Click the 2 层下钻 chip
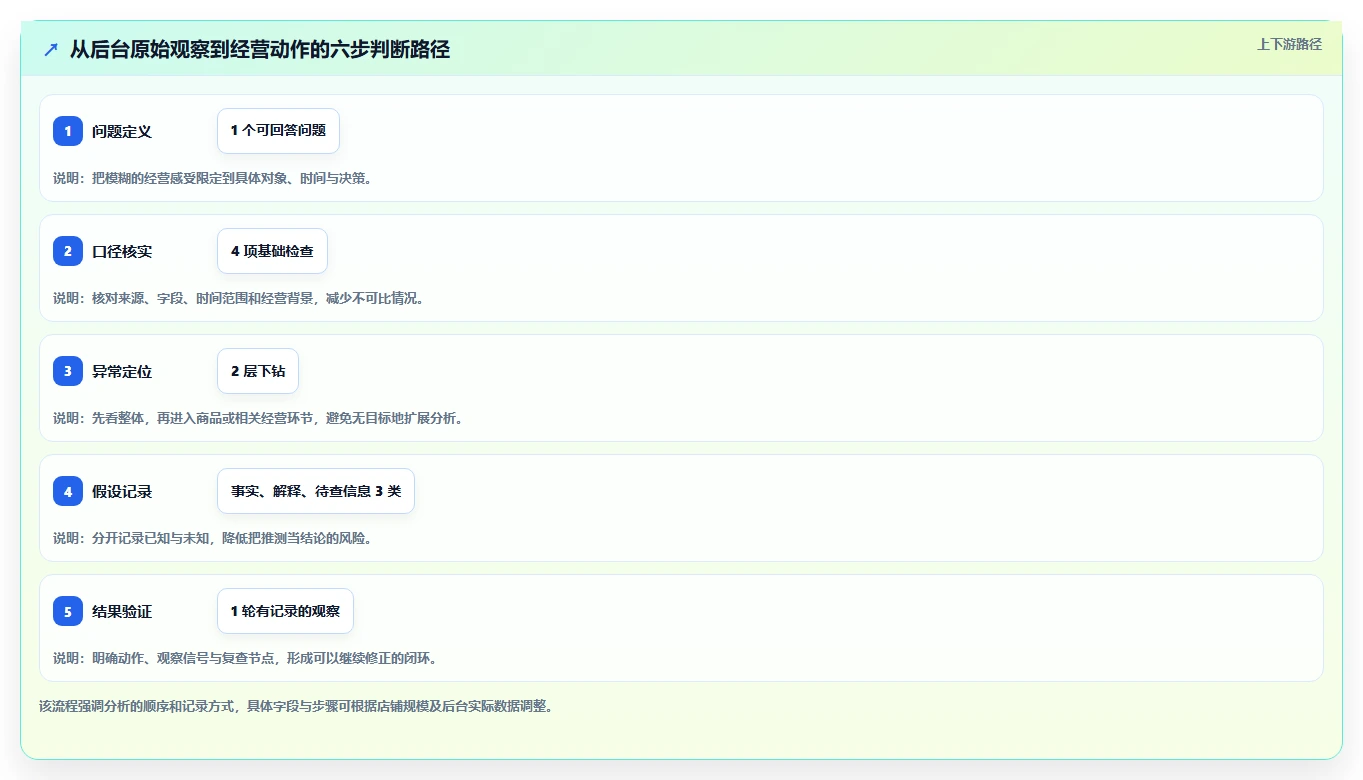Screen dimensions: 1363x780 pos(258,371)
